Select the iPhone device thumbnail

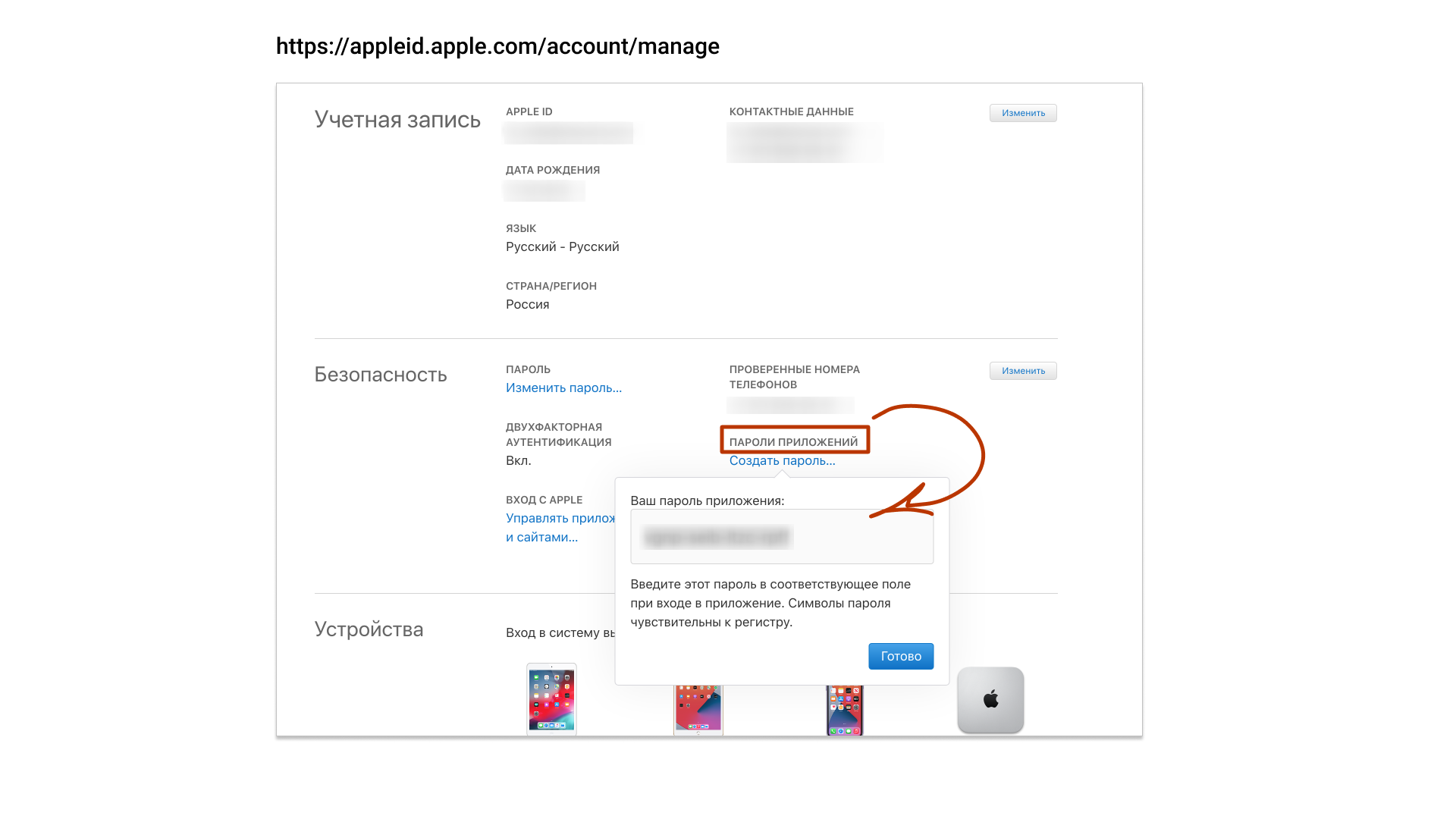click(x=845, y=711)
